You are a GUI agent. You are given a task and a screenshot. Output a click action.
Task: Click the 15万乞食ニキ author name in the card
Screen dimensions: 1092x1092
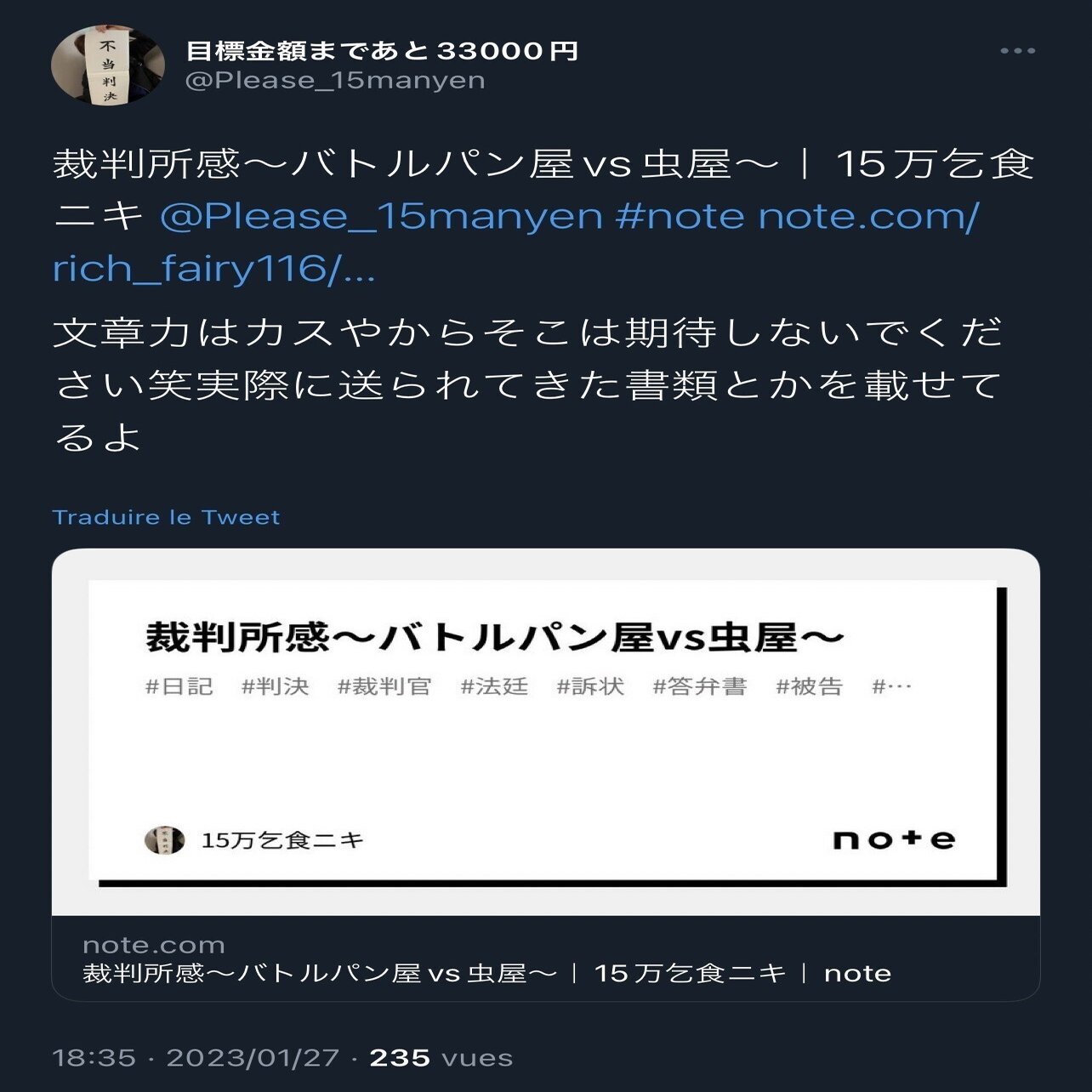coord(282,840)
